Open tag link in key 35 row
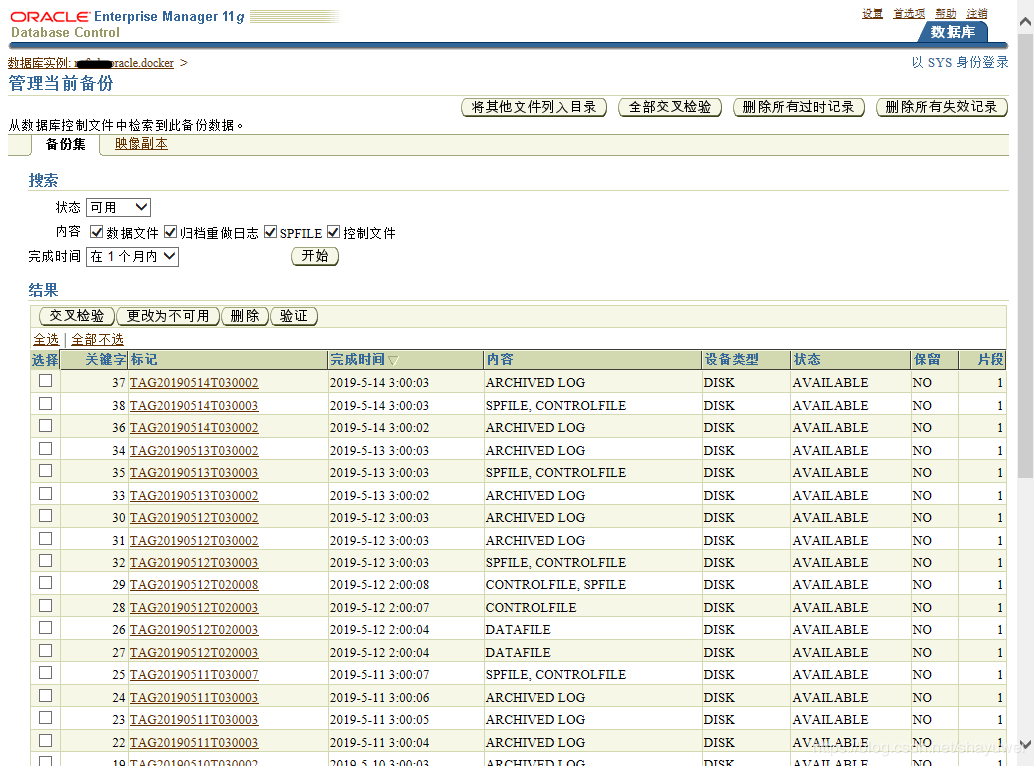This screenshot has height=766, width=1034. coord(194,473)
